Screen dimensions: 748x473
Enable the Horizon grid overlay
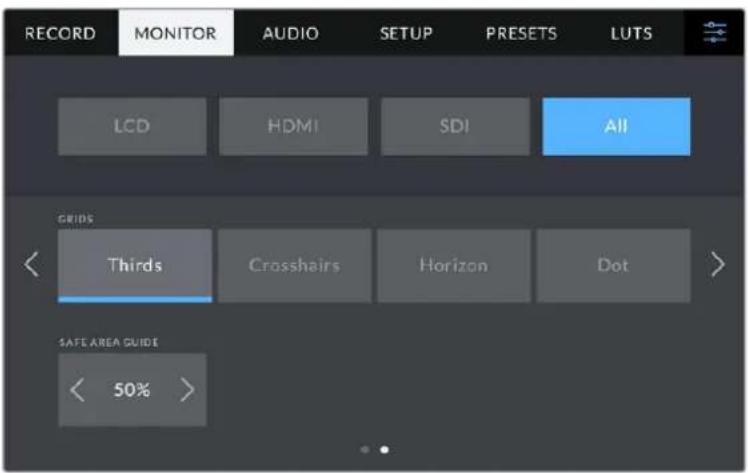coord(454,265)
